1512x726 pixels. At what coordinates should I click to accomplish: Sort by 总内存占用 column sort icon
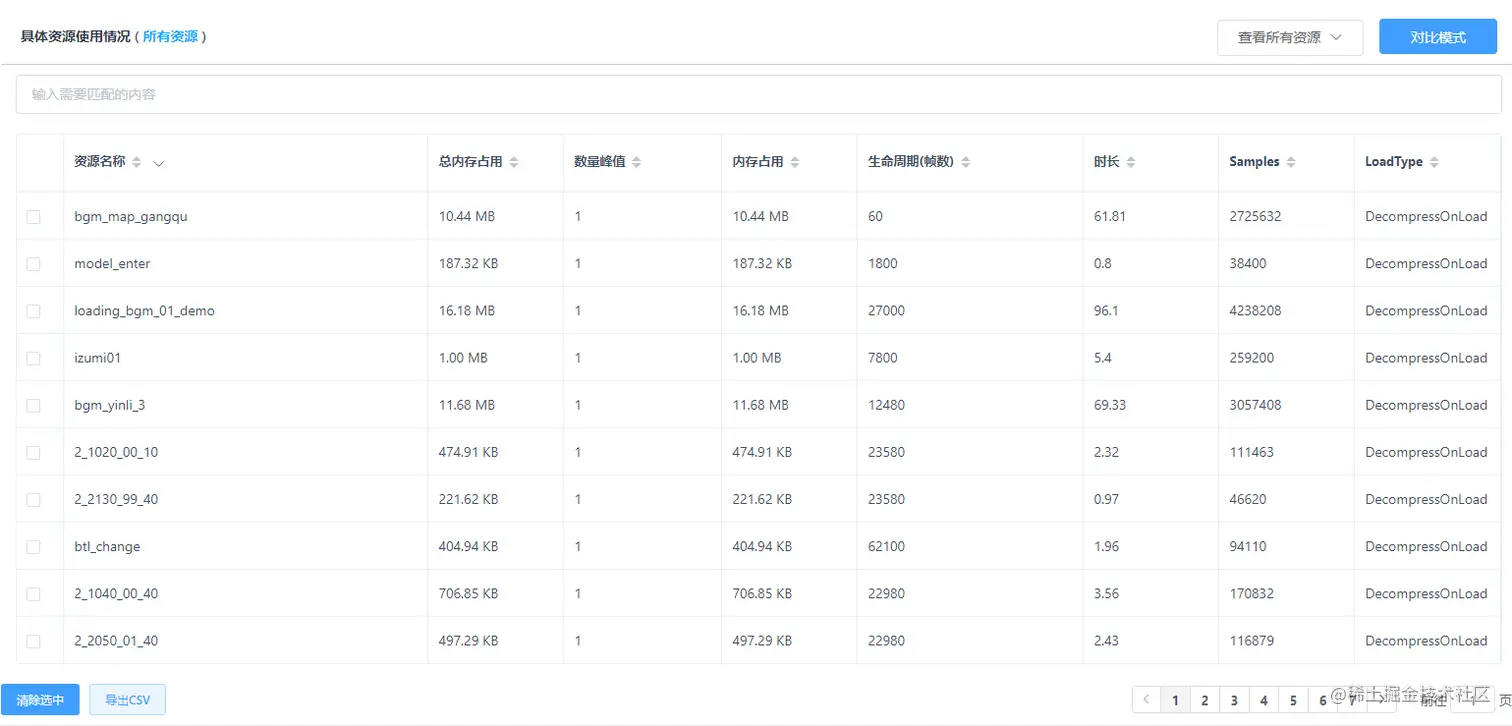pyautogui.click(x=514, y=162)
